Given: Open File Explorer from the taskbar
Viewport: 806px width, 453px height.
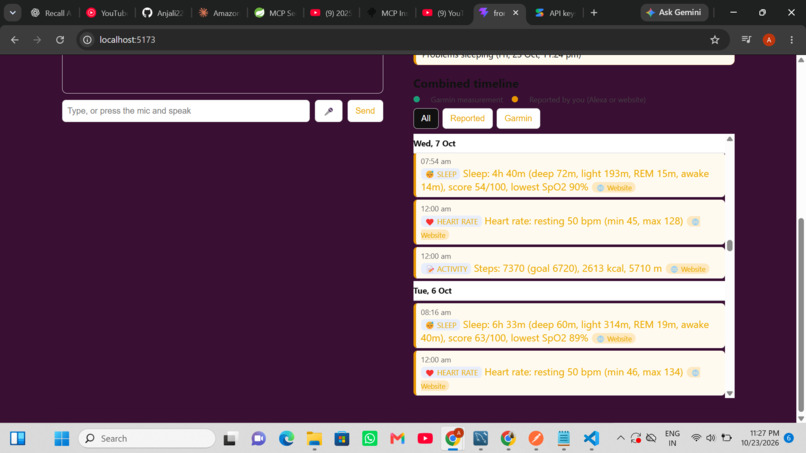Looking at the screenshot, I should coord(314,439).
